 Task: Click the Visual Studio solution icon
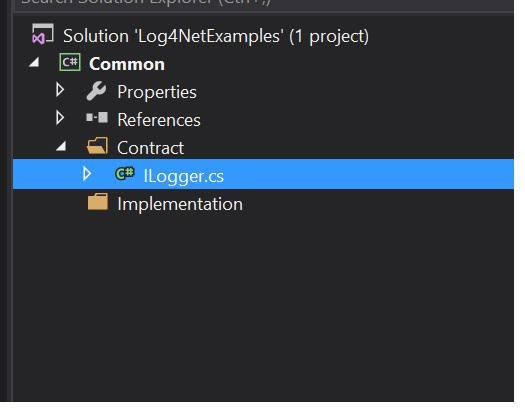click(x=43, y=34)
